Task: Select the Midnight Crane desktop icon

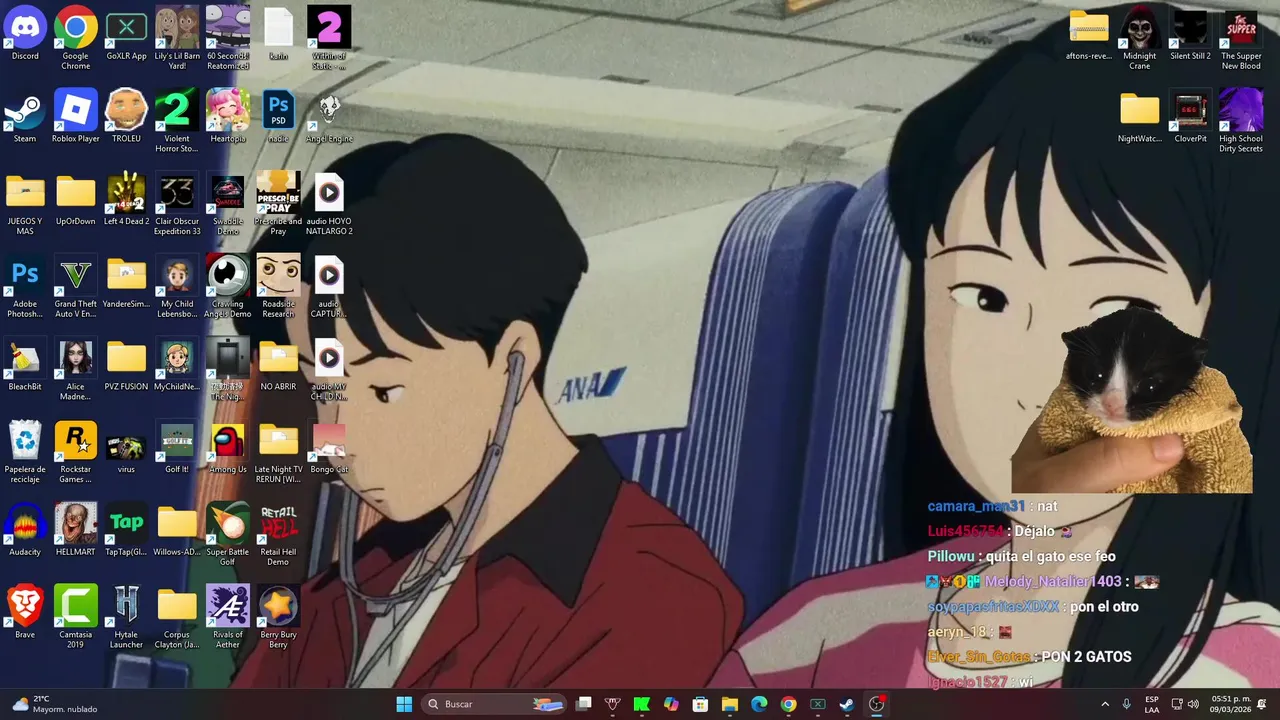Action: click(1140, 39)
